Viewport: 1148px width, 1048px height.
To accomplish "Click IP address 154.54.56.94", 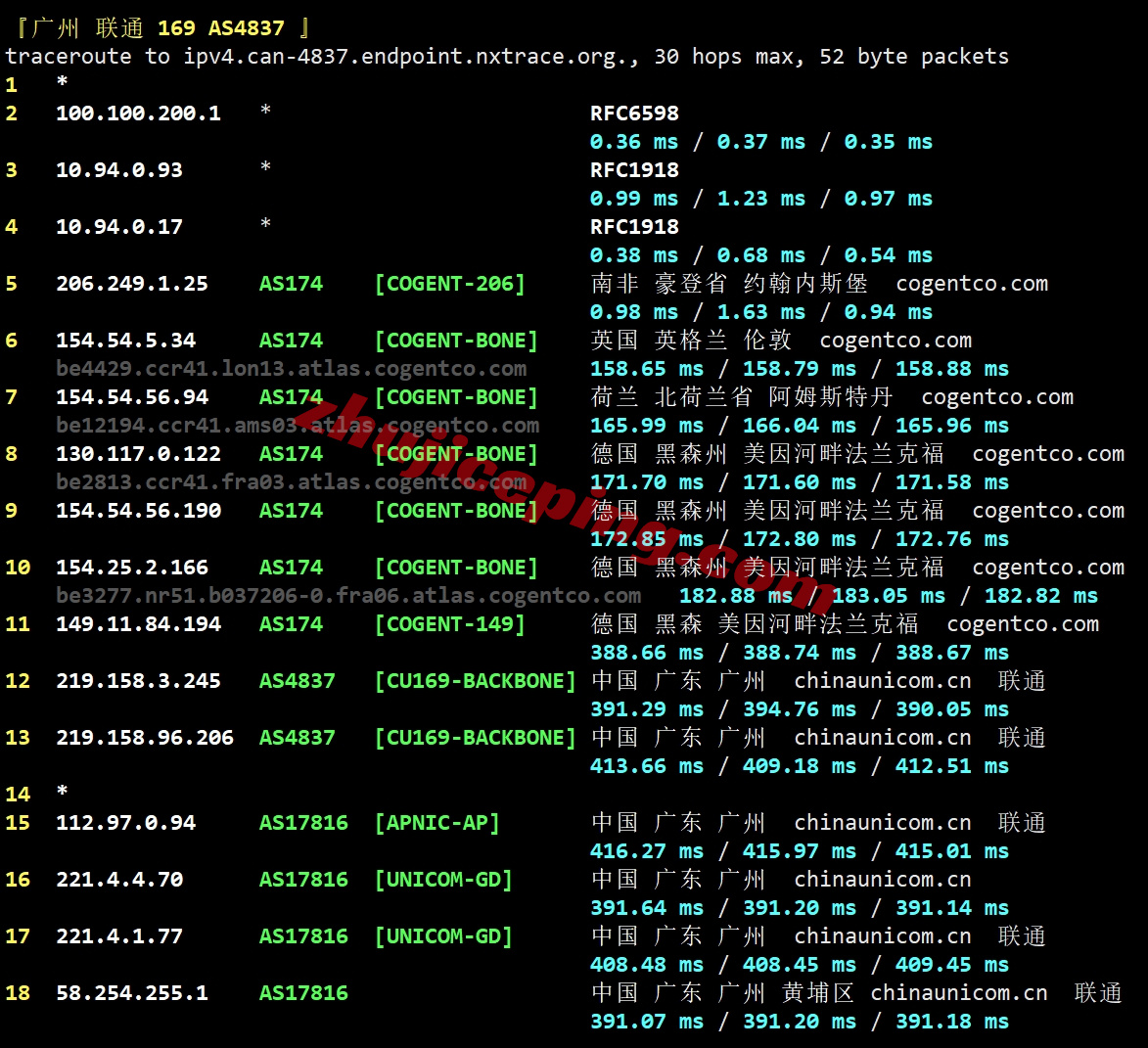I will 132,397.
